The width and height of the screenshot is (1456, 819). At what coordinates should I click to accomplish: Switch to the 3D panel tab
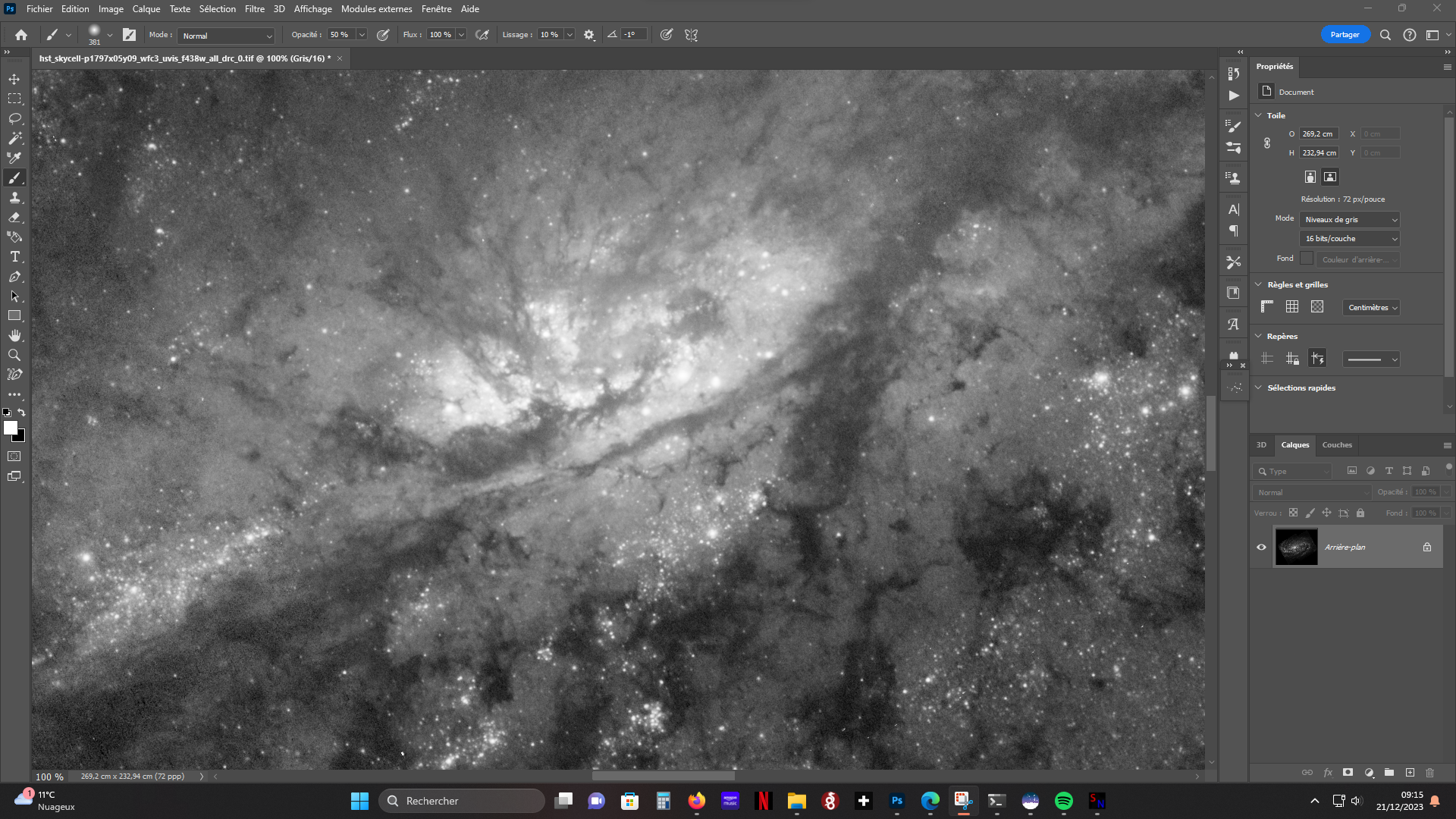pyautogui.click(x=1261, y=445)
